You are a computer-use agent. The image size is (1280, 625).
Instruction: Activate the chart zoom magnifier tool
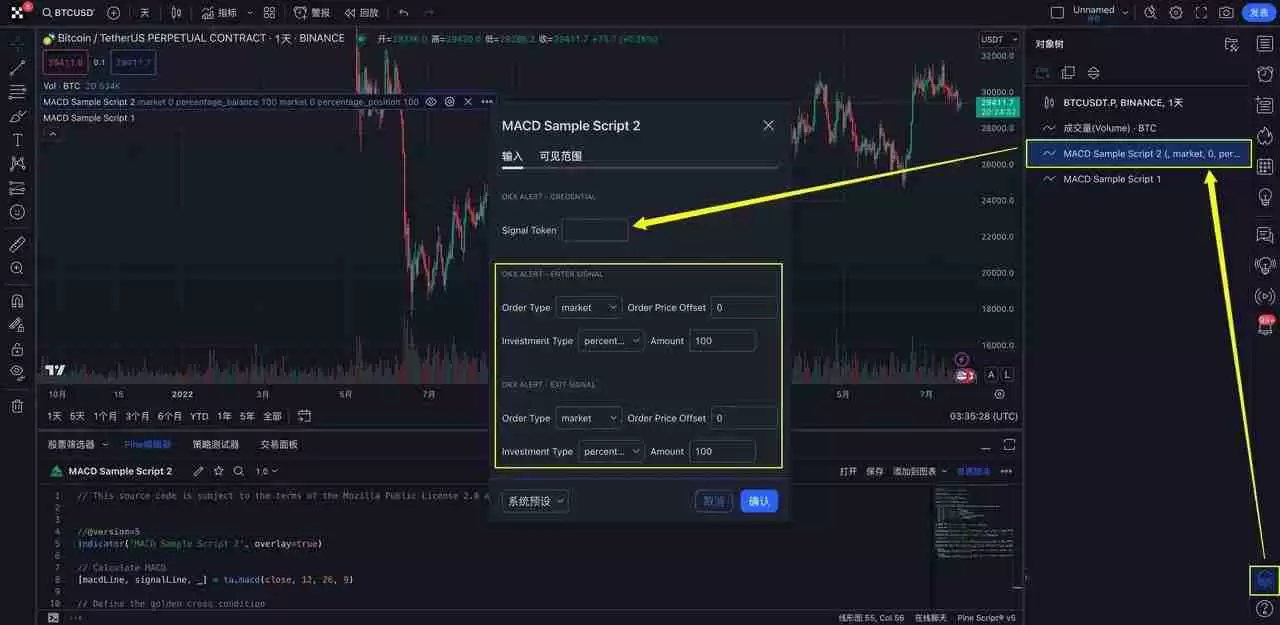(15, 269)
